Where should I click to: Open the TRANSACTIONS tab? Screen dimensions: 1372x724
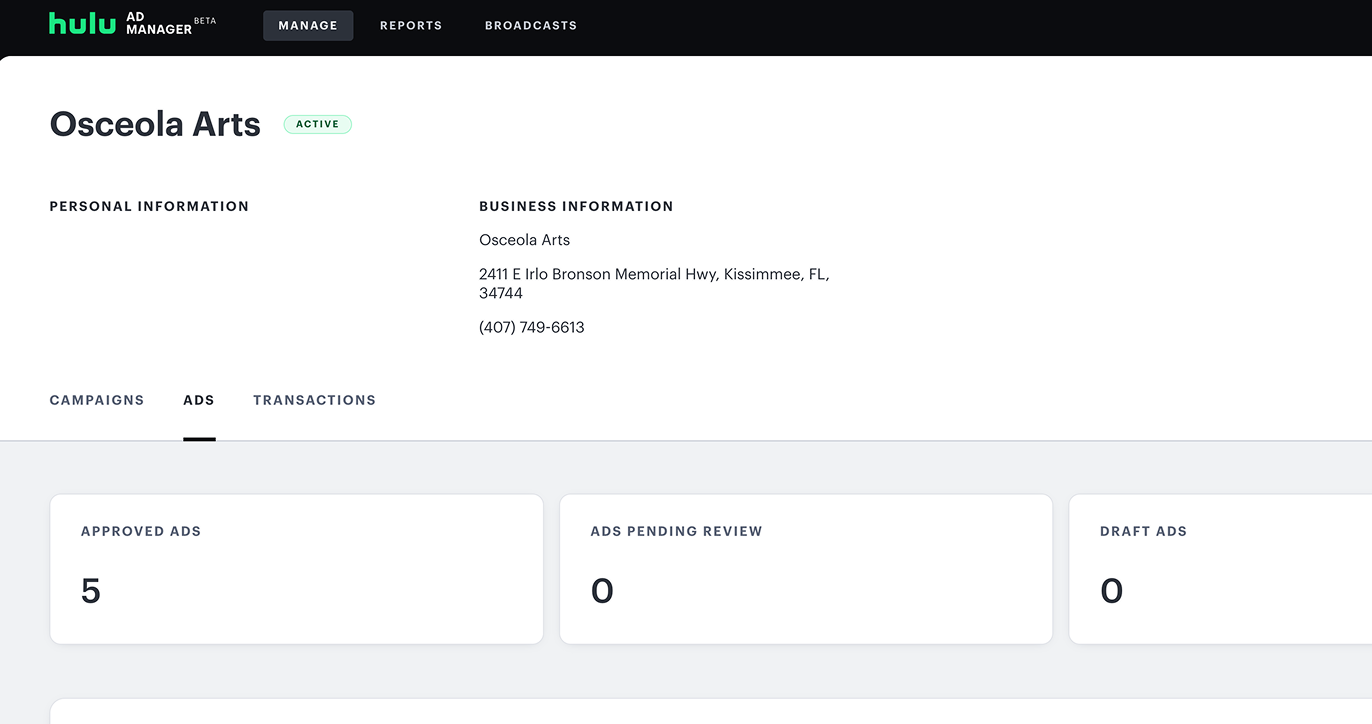pos(314,399)
